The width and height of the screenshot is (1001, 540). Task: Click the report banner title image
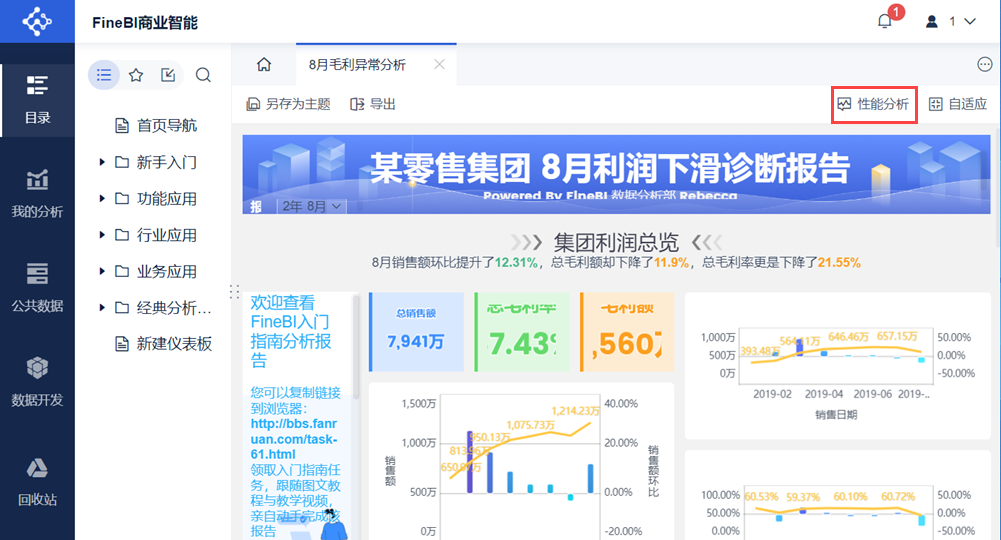click(x=616, y=174)
